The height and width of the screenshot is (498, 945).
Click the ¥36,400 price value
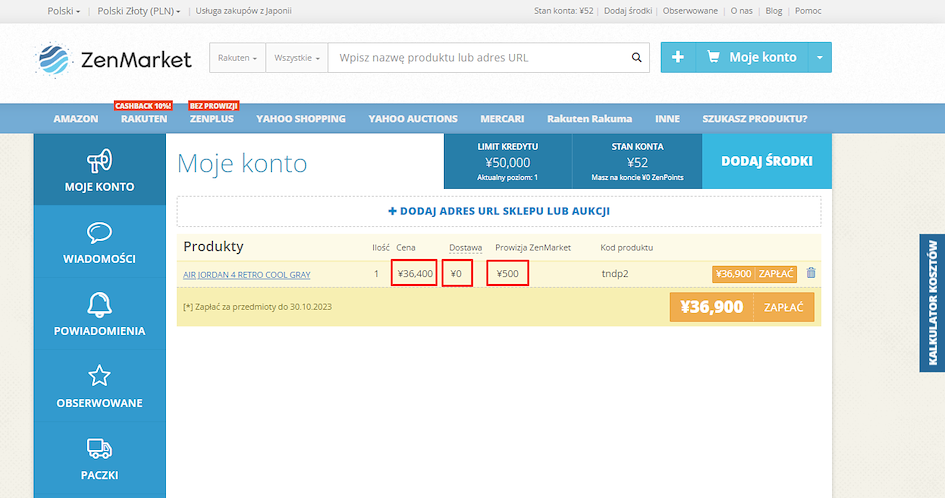[415, 274]
